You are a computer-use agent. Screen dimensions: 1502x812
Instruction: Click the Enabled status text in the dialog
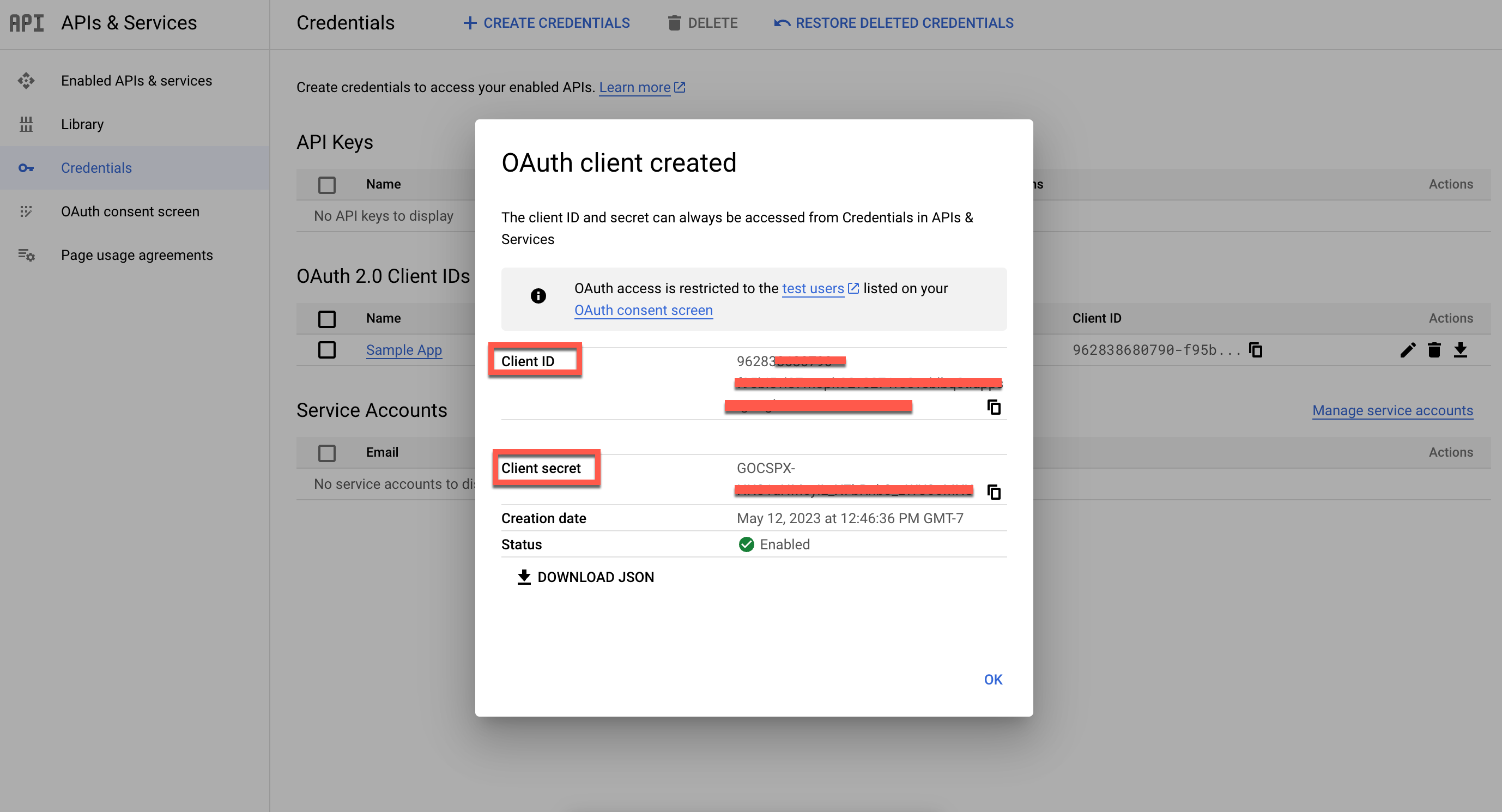[x=784, y=544]
